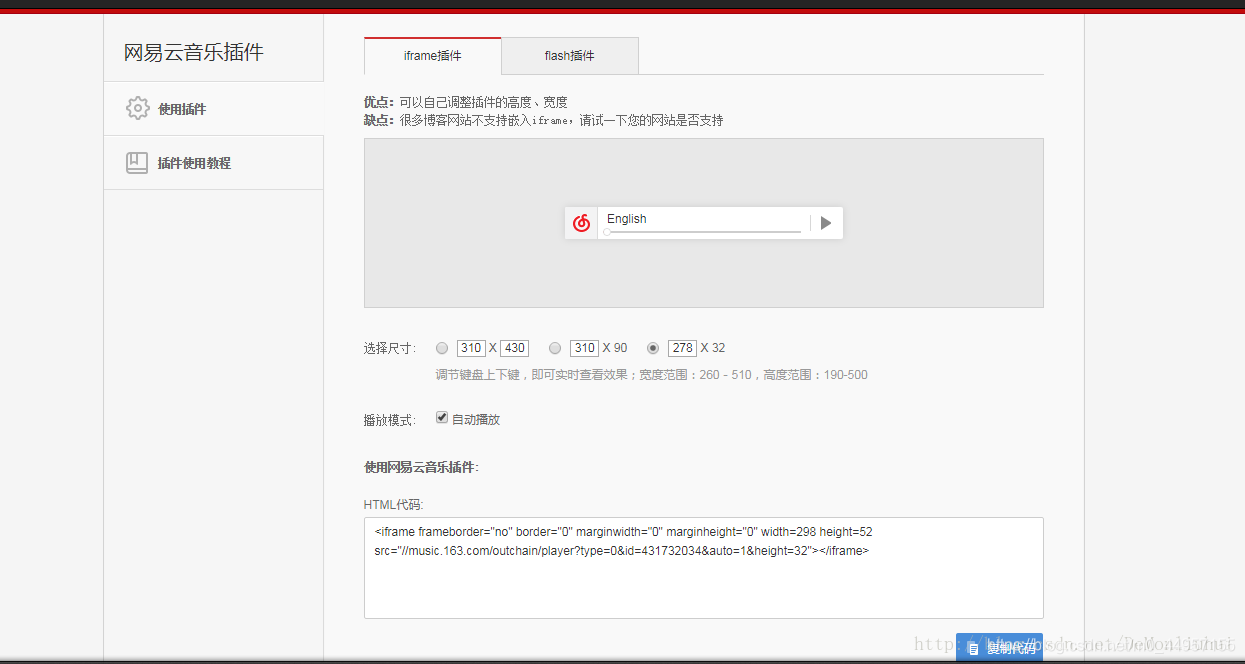The width and height of the screenshot is (1245, 664).
Task: Click the document icon on the copy code button
Action: 973,649
